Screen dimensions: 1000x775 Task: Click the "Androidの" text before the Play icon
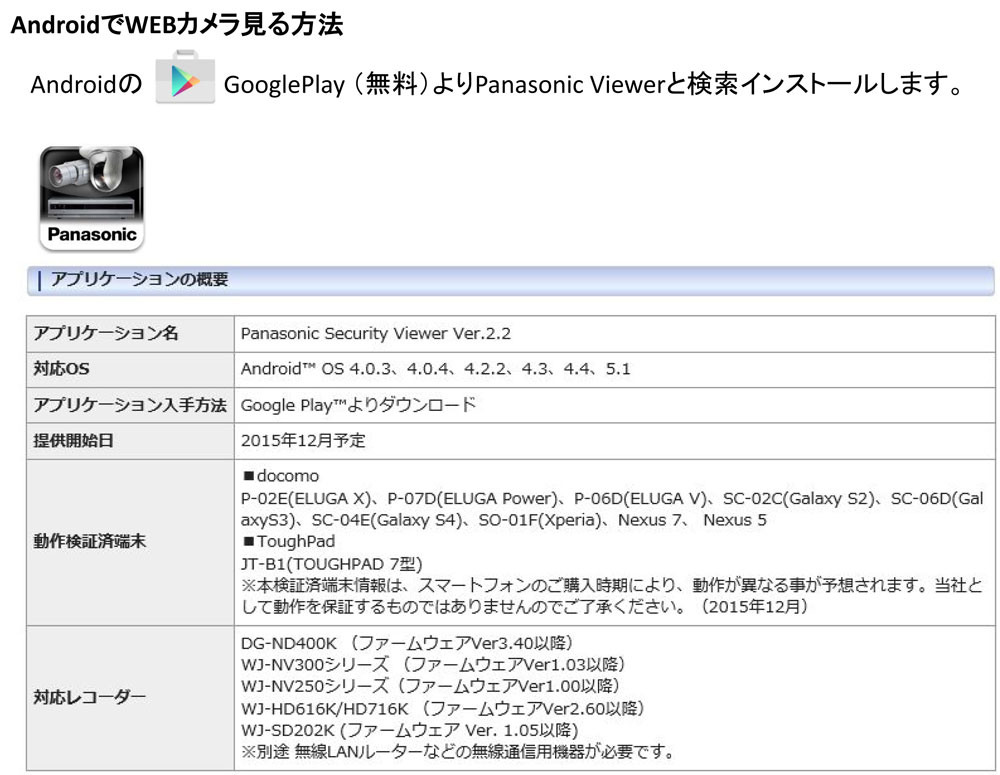tap(86, 84)
